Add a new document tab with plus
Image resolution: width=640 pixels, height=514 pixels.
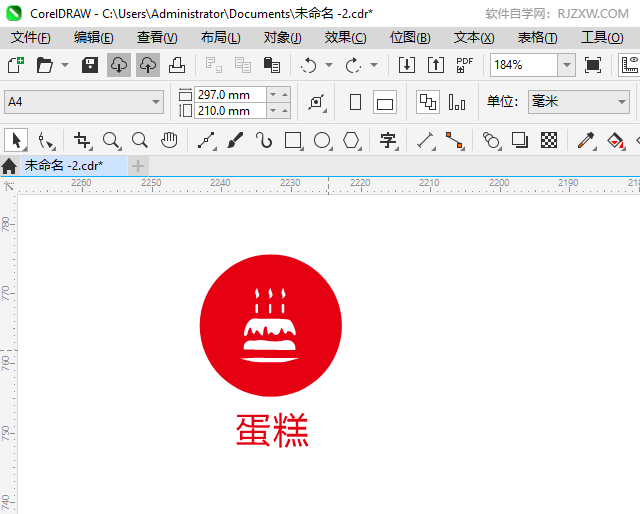coord(138,166)
